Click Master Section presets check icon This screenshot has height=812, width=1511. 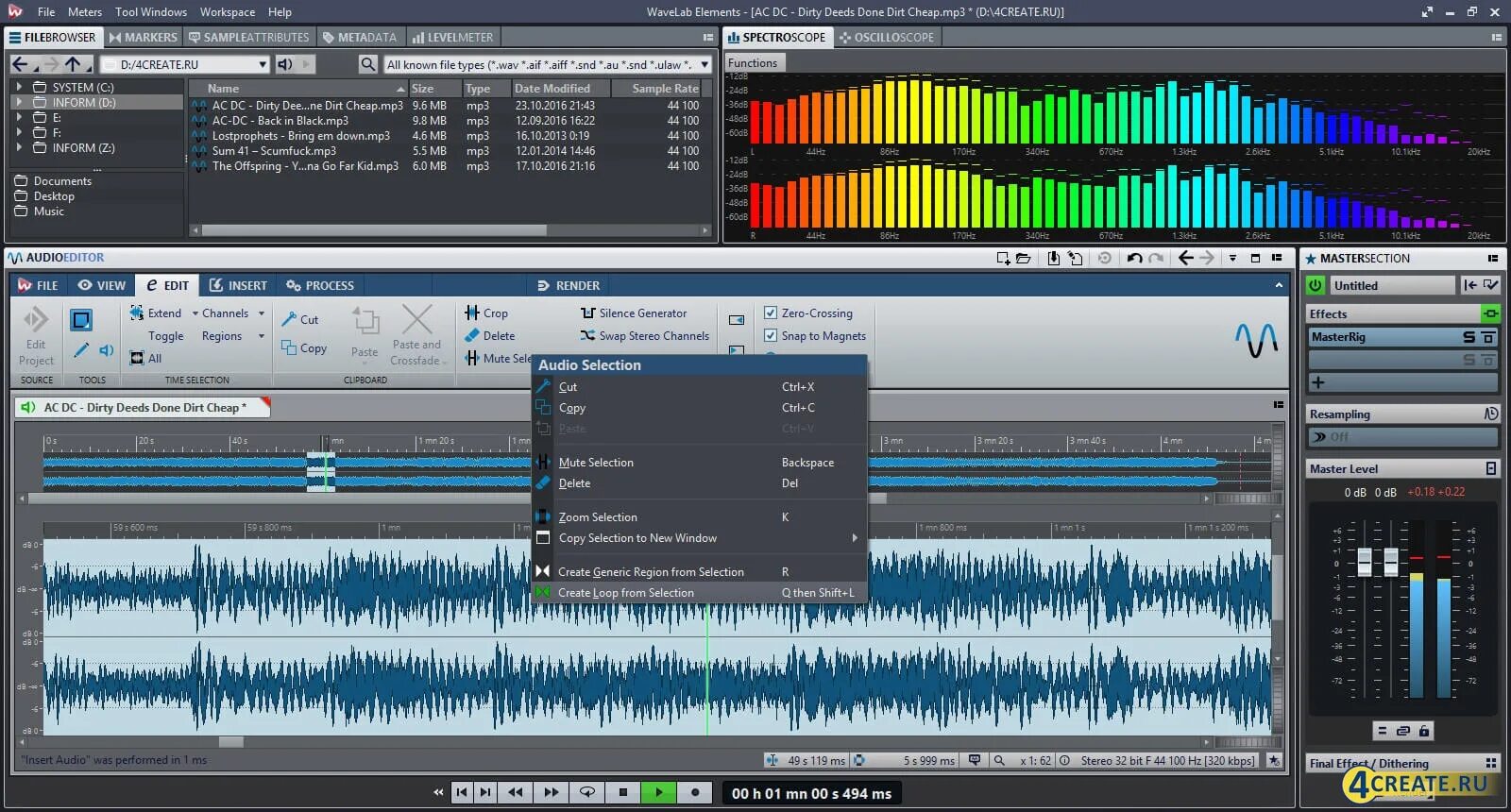[1490, 285]
